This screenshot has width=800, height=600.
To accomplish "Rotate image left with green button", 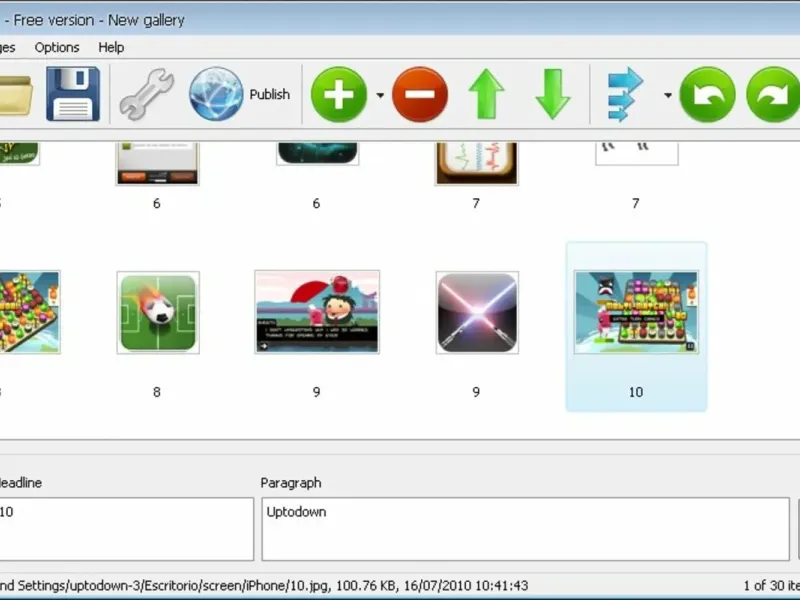I will 707,94.
